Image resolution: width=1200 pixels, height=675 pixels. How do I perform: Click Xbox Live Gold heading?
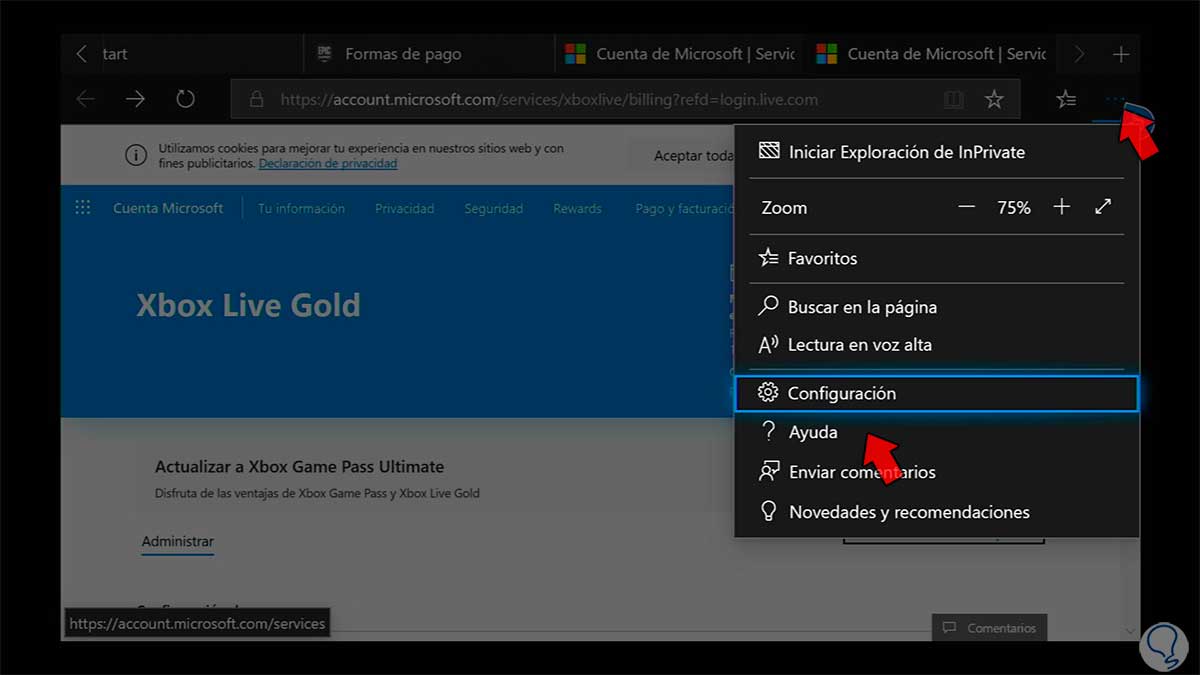(248, 305)
